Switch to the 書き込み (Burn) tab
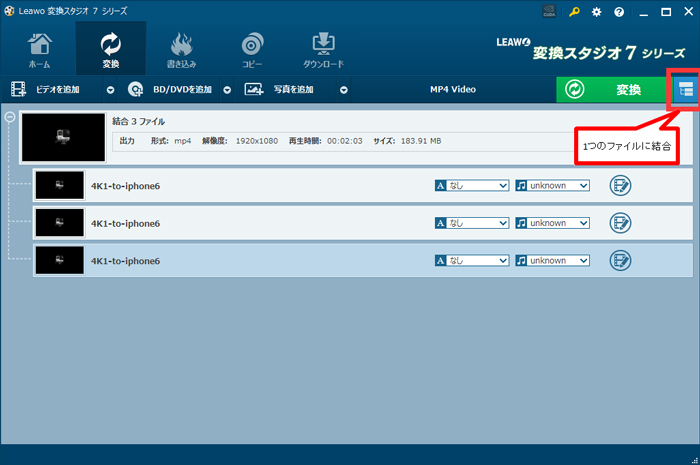The image size is (700, 465). 182,50
